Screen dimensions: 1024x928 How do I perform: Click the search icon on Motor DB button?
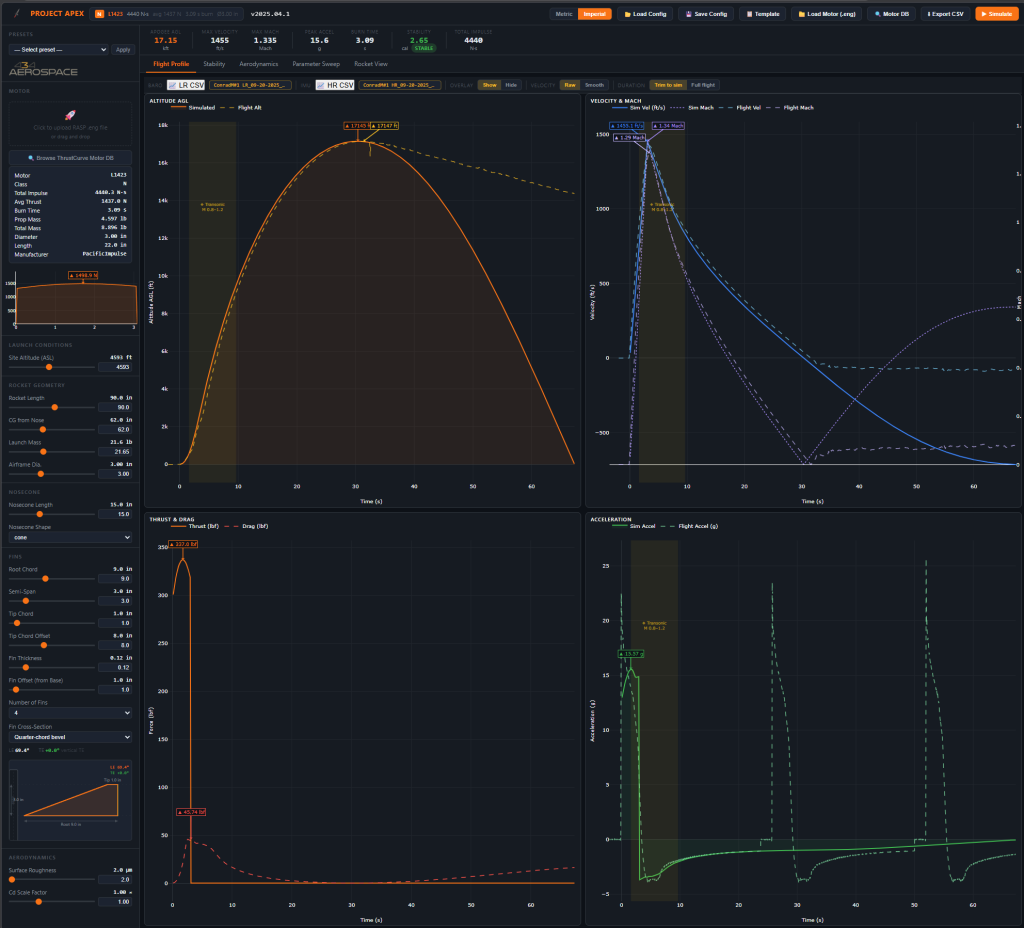click(x=878, y=14)
